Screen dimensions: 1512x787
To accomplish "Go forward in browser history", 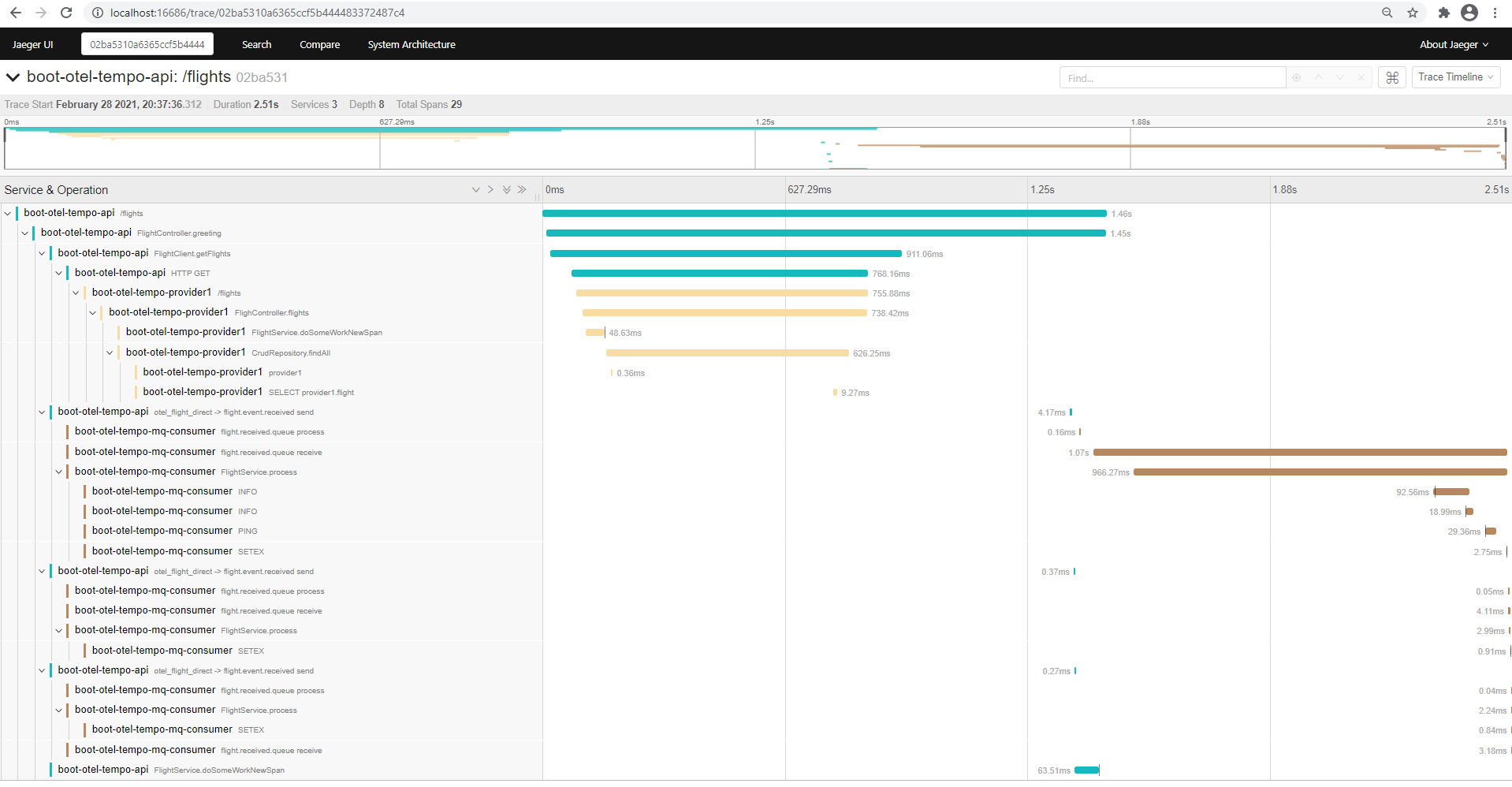I will click(41, 13).
